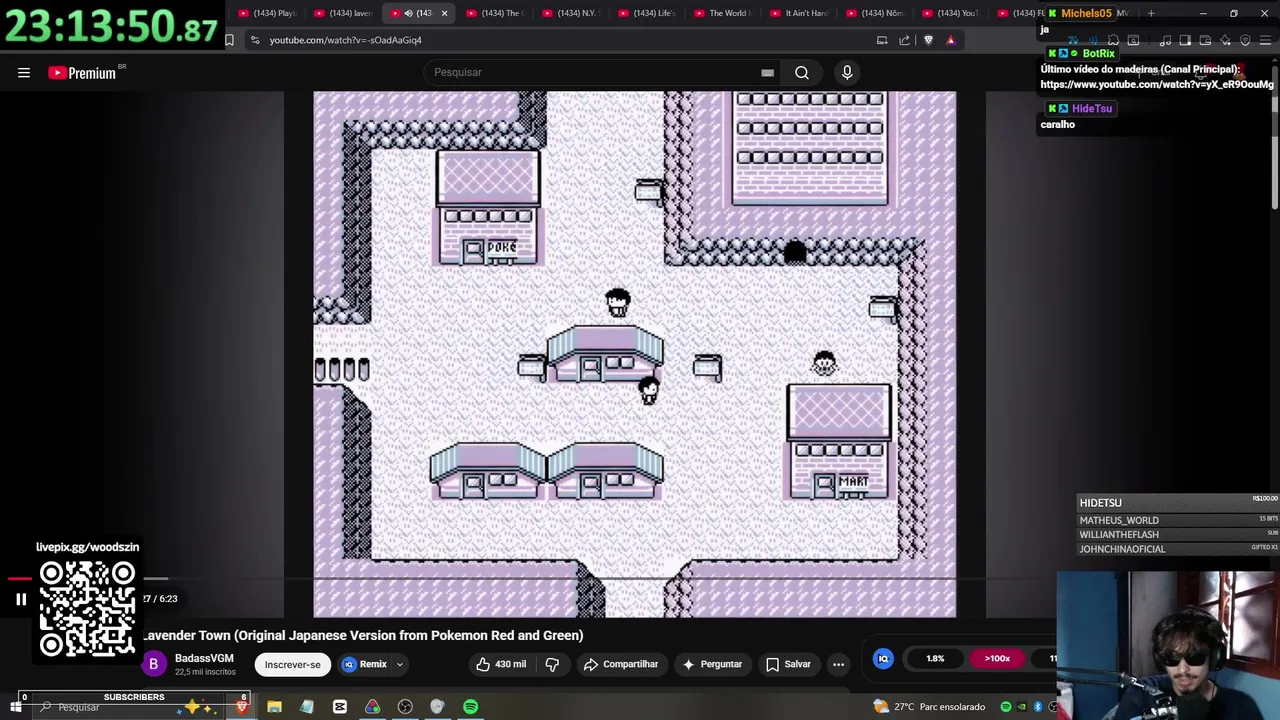
Task: Click the cast/screen icon in the address bar
Action: click(882, 40)
